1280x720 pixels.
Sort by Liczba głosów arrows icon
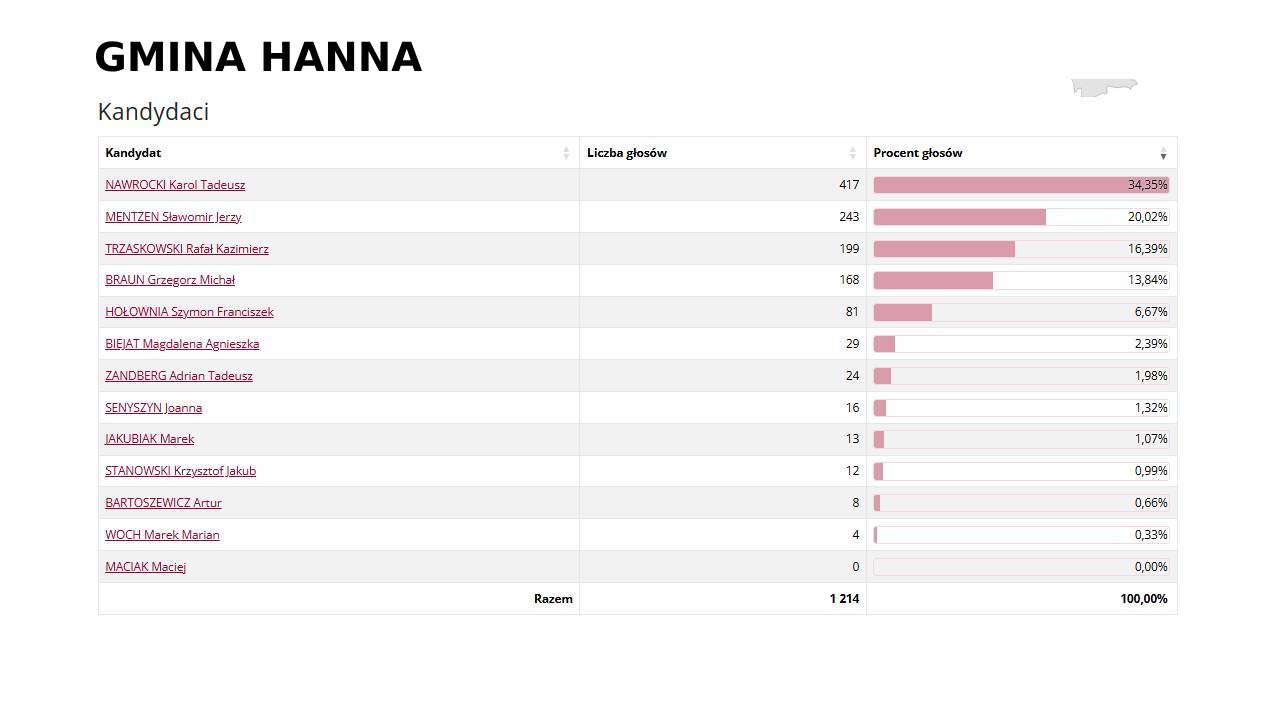tap(853, 153)
